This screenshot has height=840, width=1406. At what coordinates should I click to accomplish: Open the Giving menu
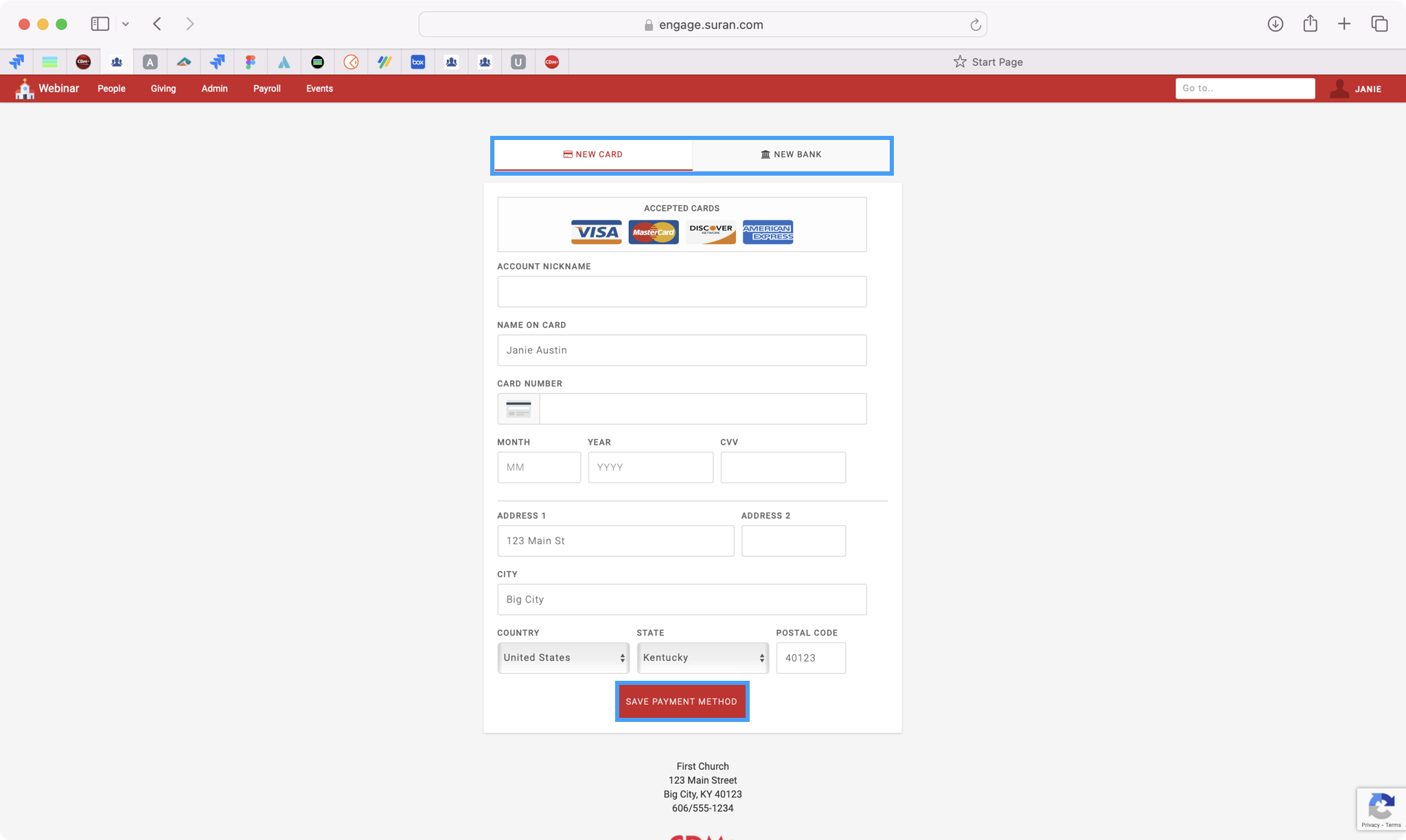(x=163, y=89)
